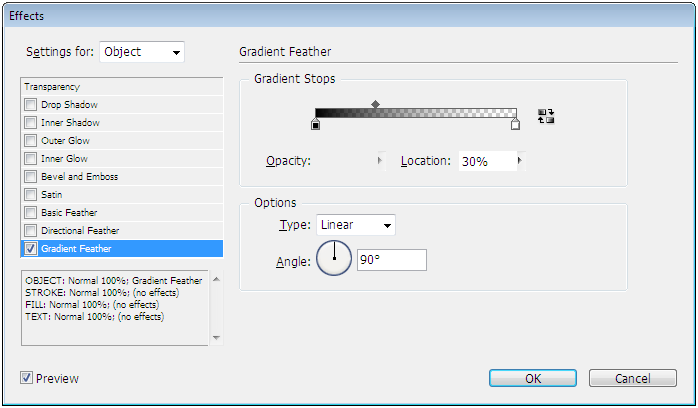
Task: Click the gradient midpoint diamond marker
Action: [375, 104]
